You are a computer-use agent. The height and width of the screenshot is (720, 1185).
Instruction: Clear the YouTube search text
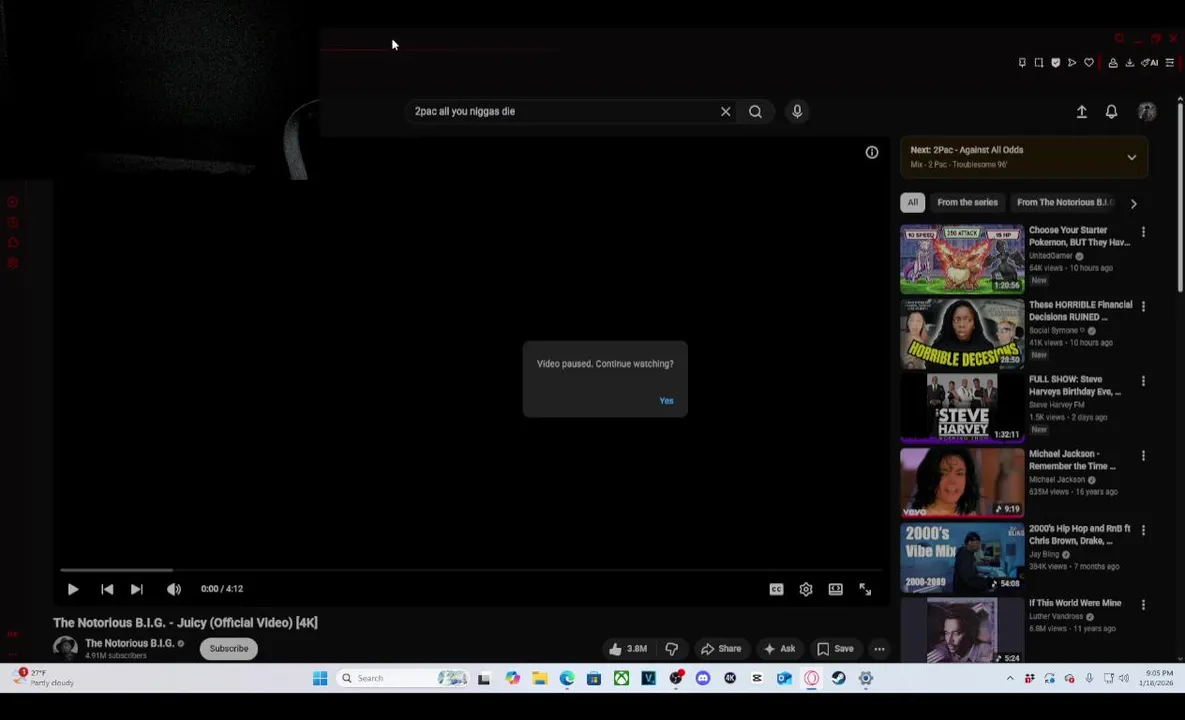pyautogui.click(x=726, y=112)
